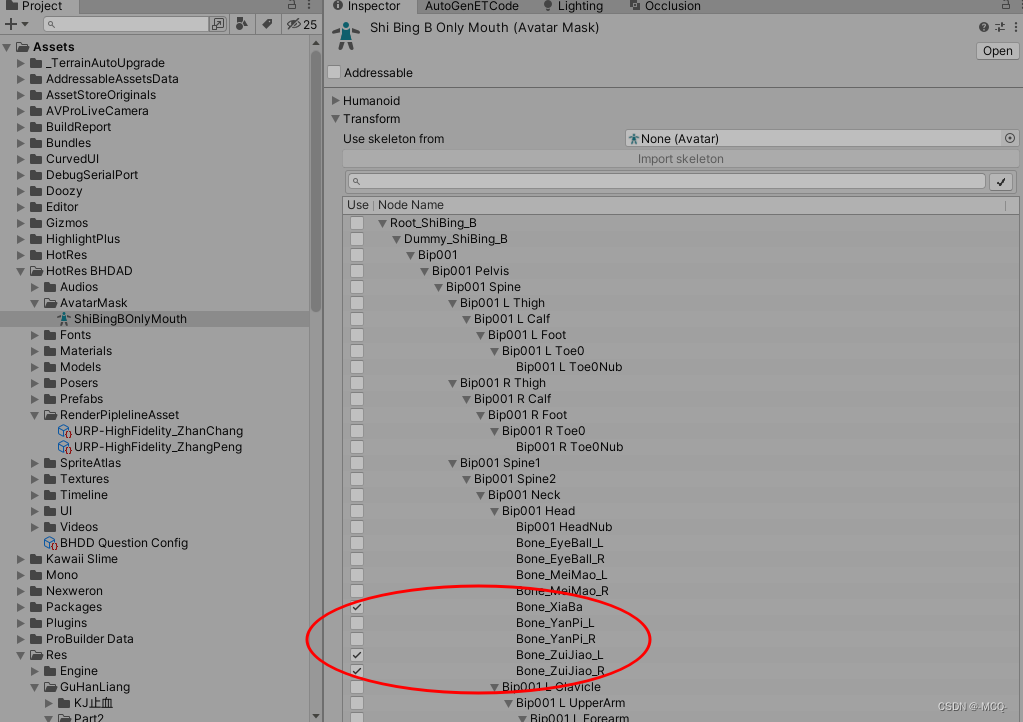This screenshot has width=1023, height=722.
Task: Check the Root_ShiBing_B use checkbox
Action: 357,223
